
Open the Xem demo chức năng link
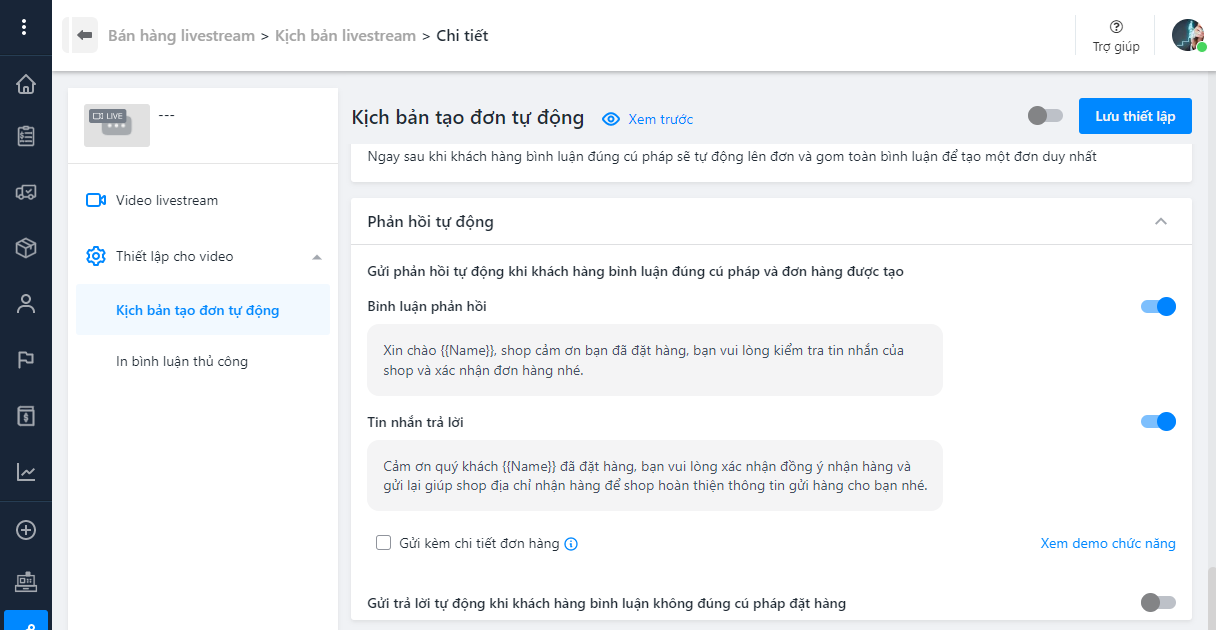pyautogui.click(x=1108, y=543)
